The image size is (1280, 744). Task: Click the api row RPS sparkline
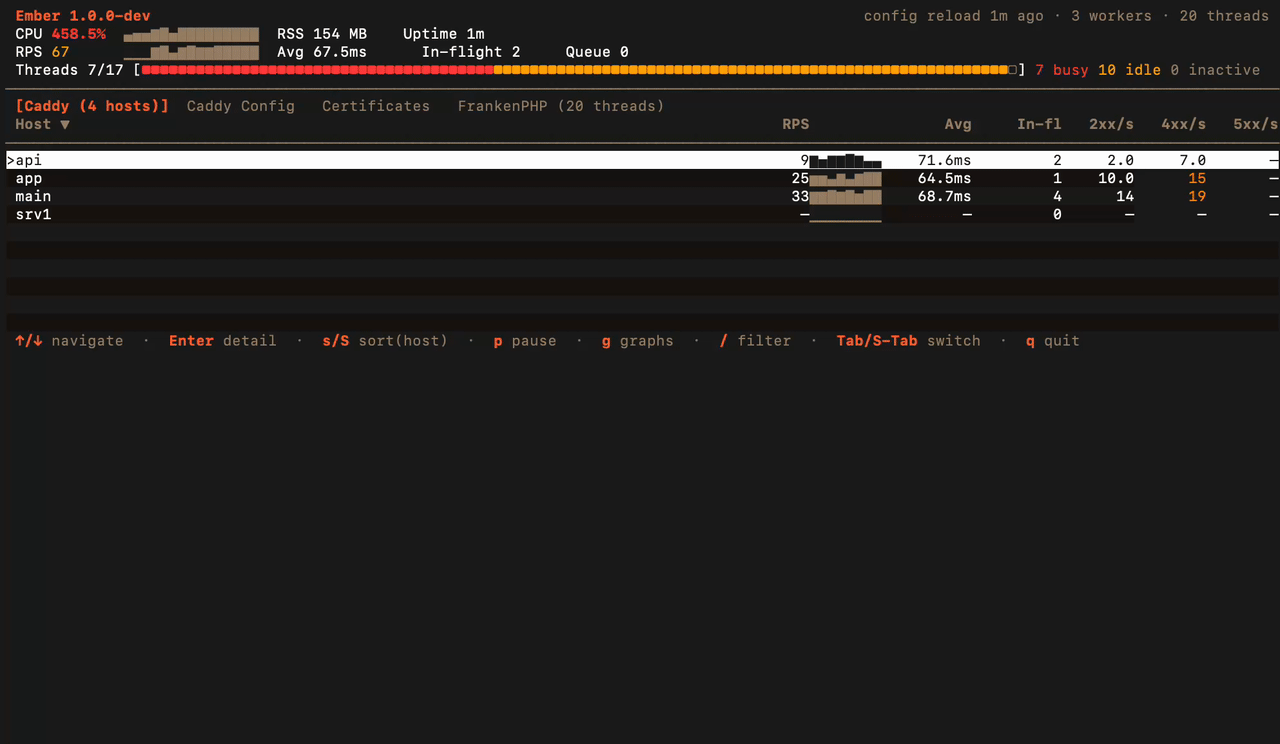click(x=845, y=160)
